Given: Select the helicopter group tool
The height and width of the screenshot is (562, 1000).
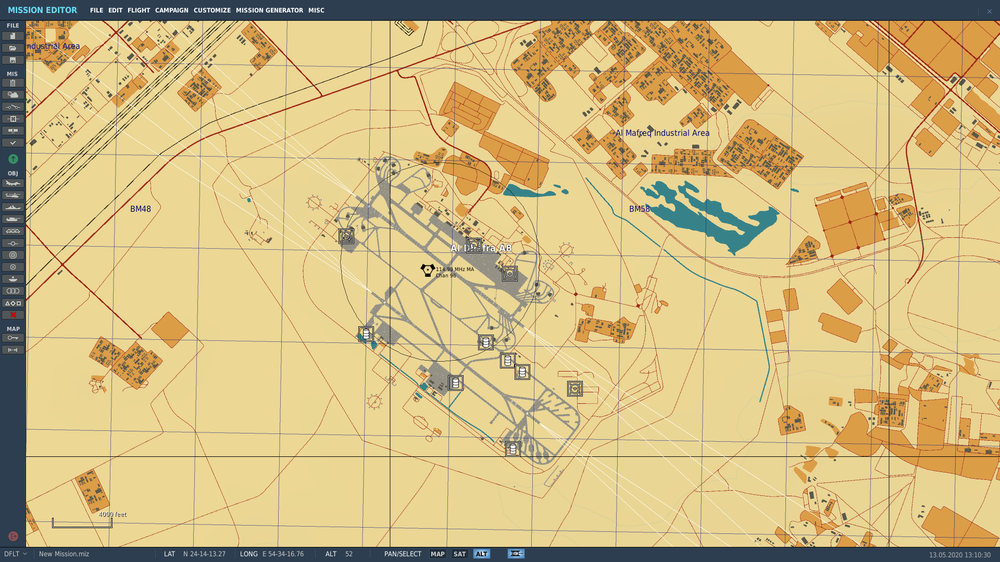Looking at the screenshot, I should (x=13, y=195).
